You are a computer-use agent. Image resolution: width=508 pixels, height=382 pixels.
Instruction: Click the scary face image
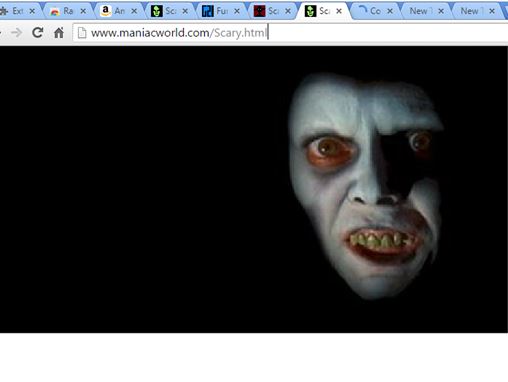(366, 187)
